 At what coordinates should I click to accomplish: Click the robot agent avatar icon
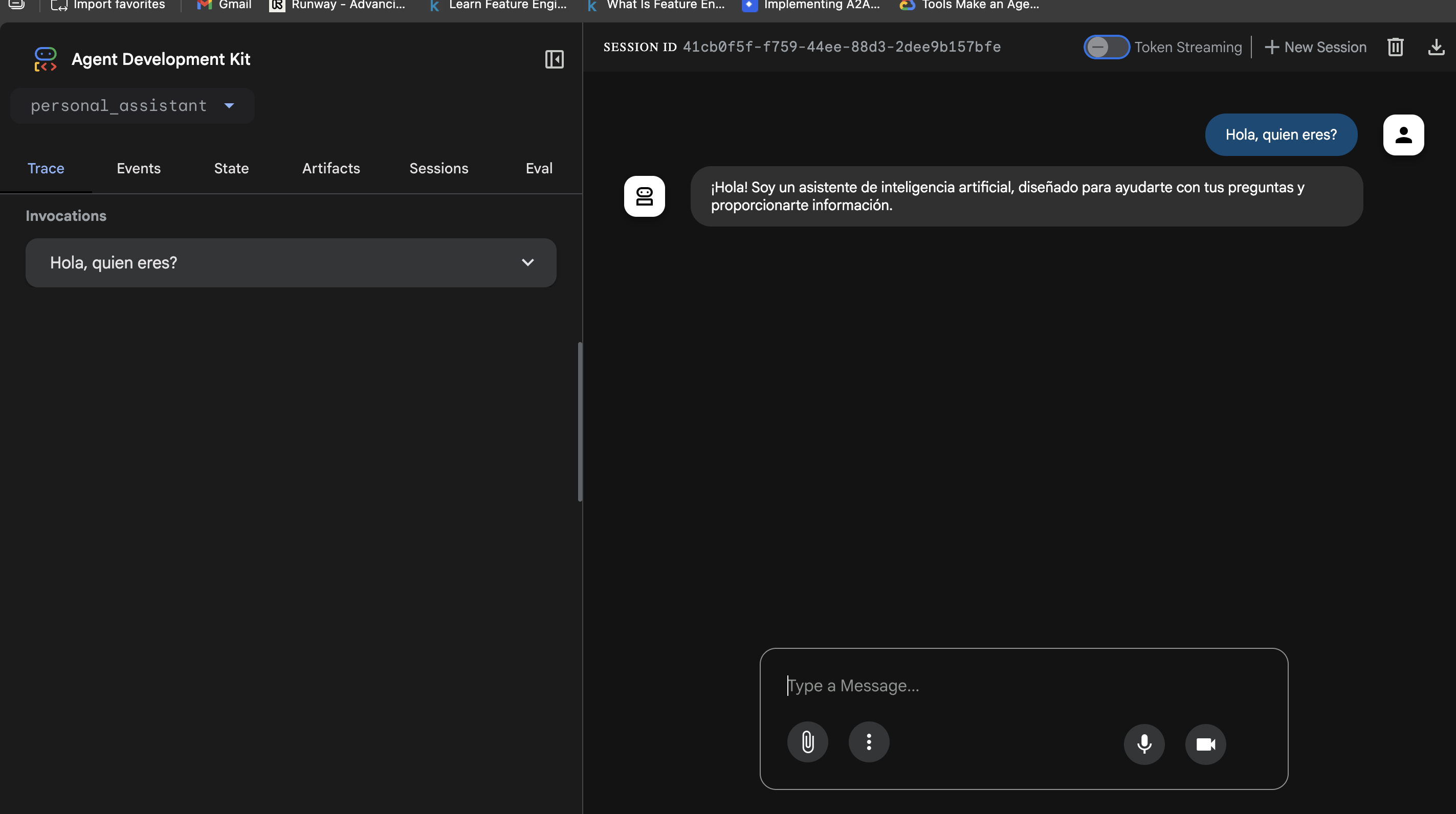click(x=644, y=196)
